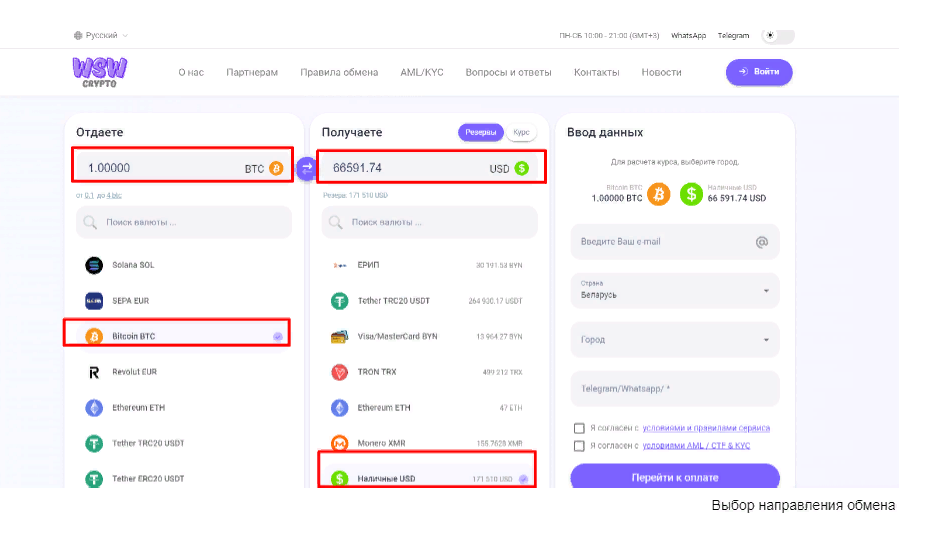This screenshot has width=930, height=540.
Task: Toggle the dark/light theme switch
Action: click(778, 36)
